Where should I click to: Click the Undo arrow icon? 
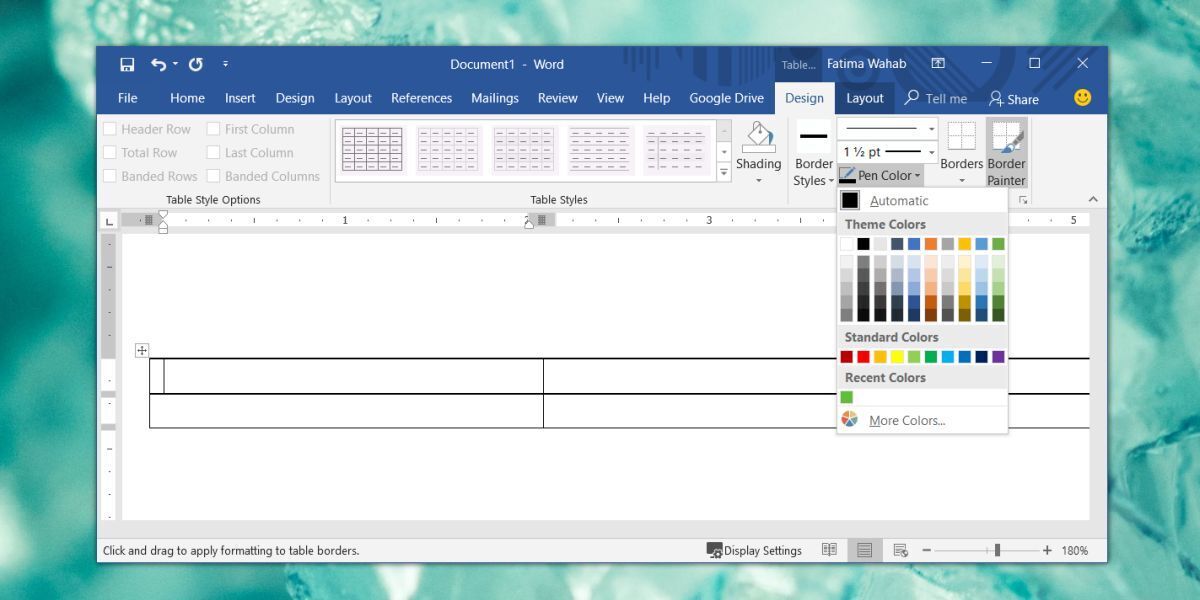[158, 64]
